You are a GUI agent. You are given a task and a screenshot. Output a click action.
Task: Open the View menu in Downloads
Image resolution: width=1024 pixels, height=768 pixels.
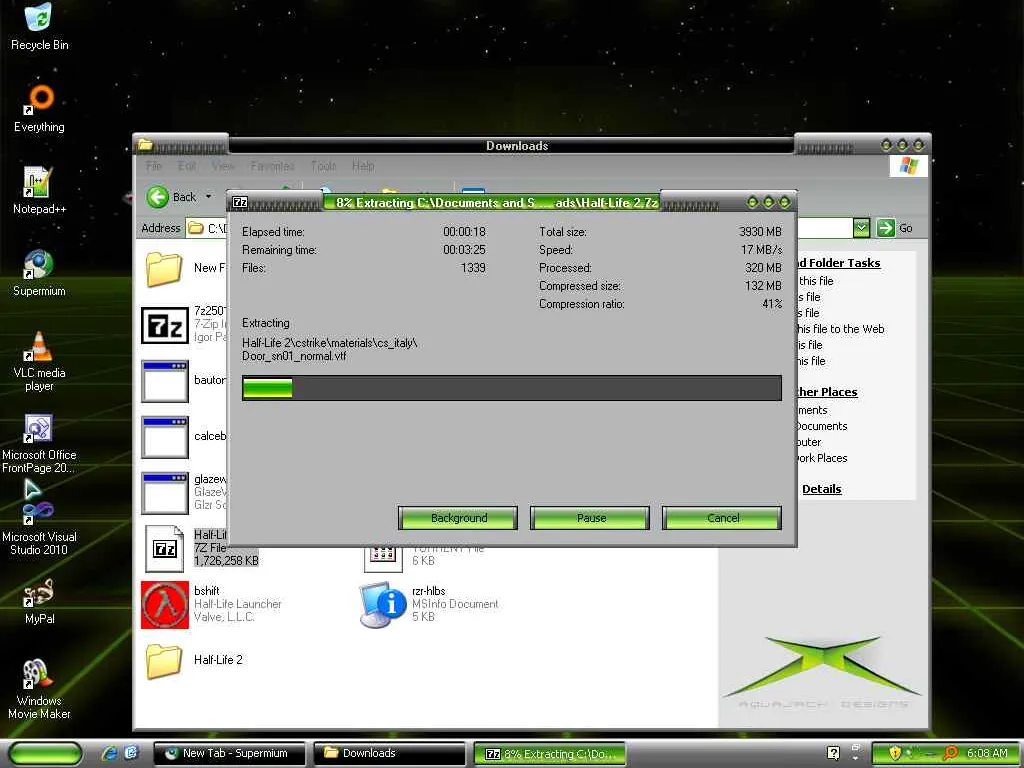pos(223,166)
